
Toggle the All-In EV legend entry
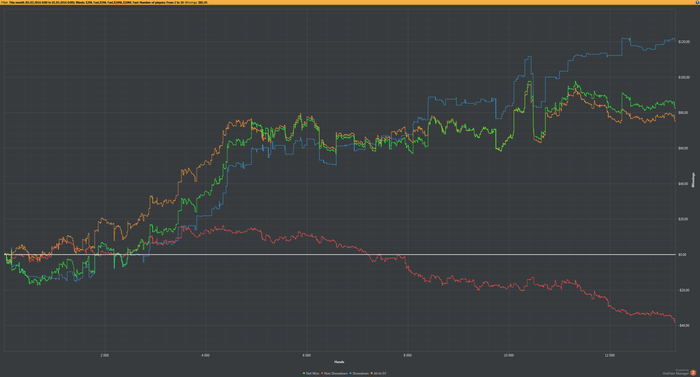[x=379, y=373]
